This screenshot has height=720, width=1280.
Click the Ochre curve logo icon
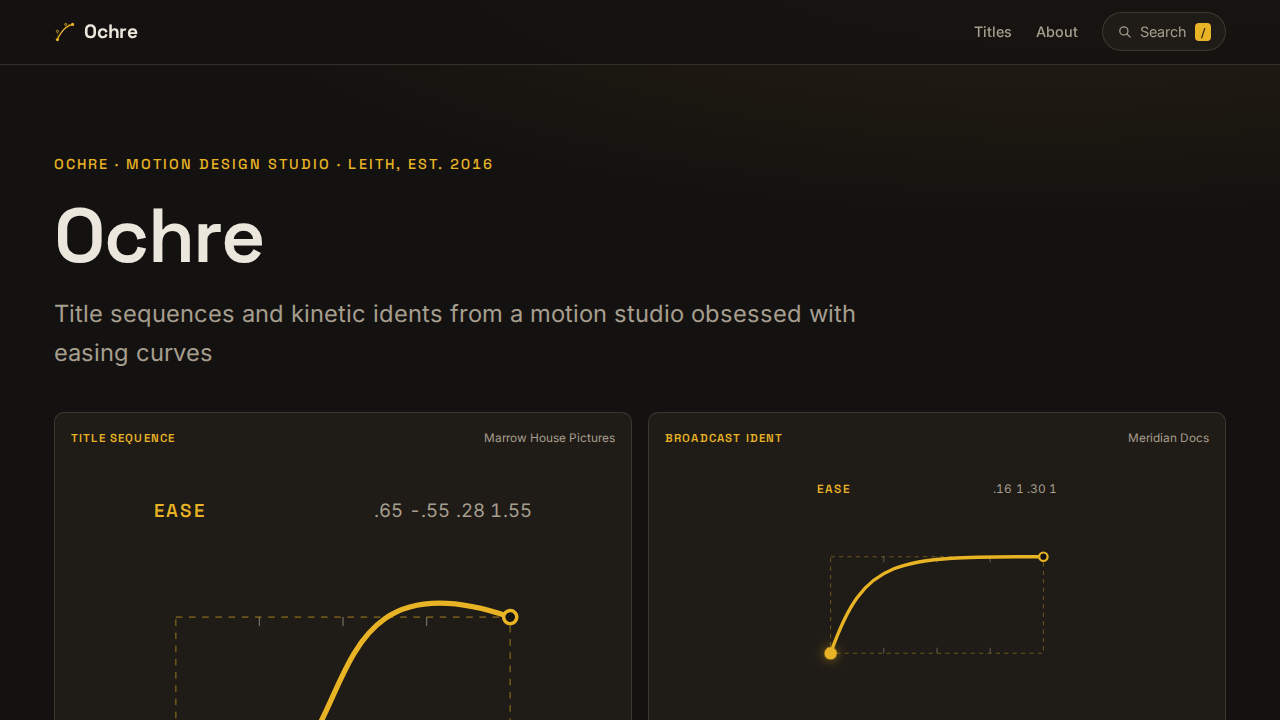point(65,32)
